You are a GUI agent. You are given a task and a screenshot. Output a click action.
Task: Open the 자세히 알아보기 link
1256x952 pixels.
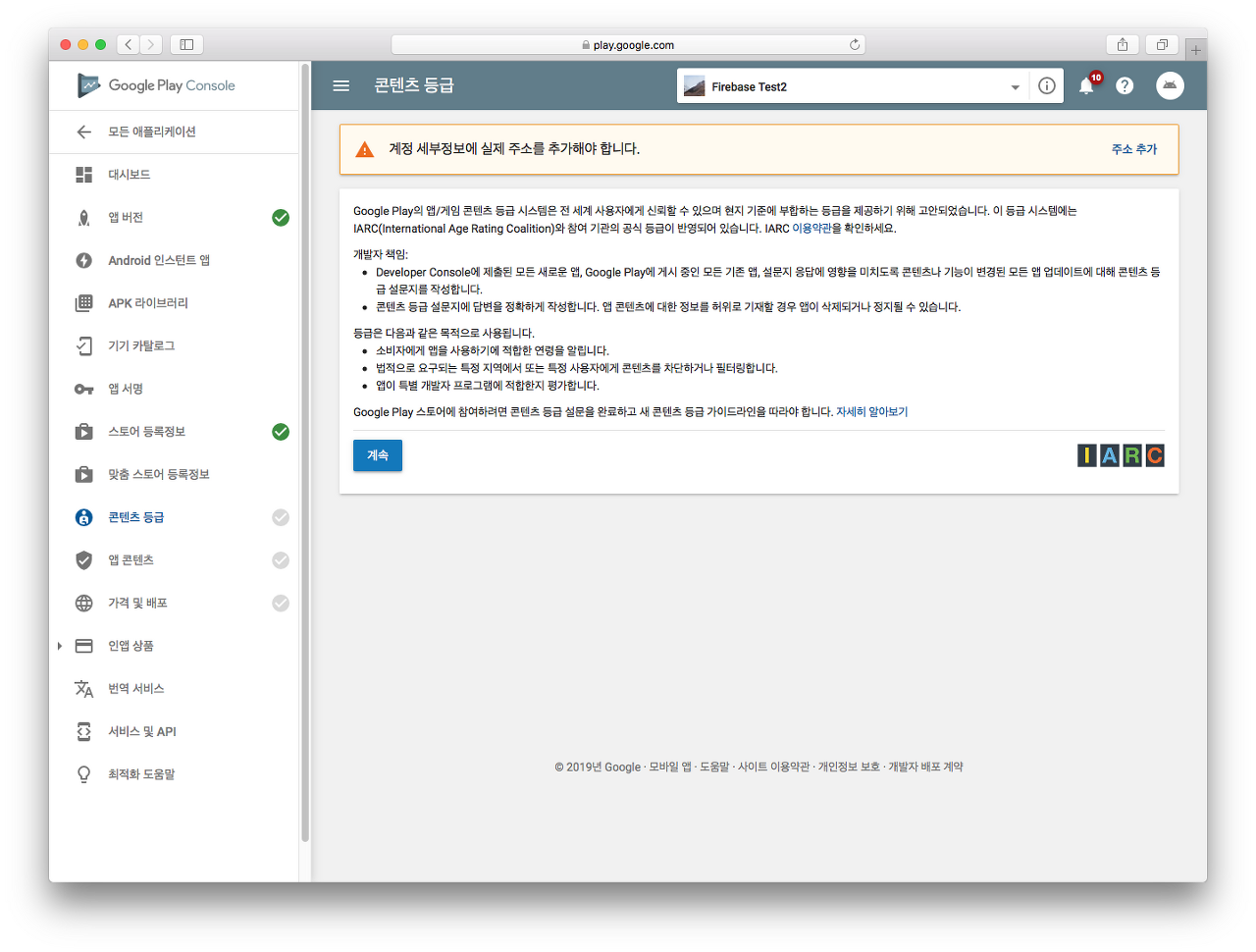pos(871,412)
